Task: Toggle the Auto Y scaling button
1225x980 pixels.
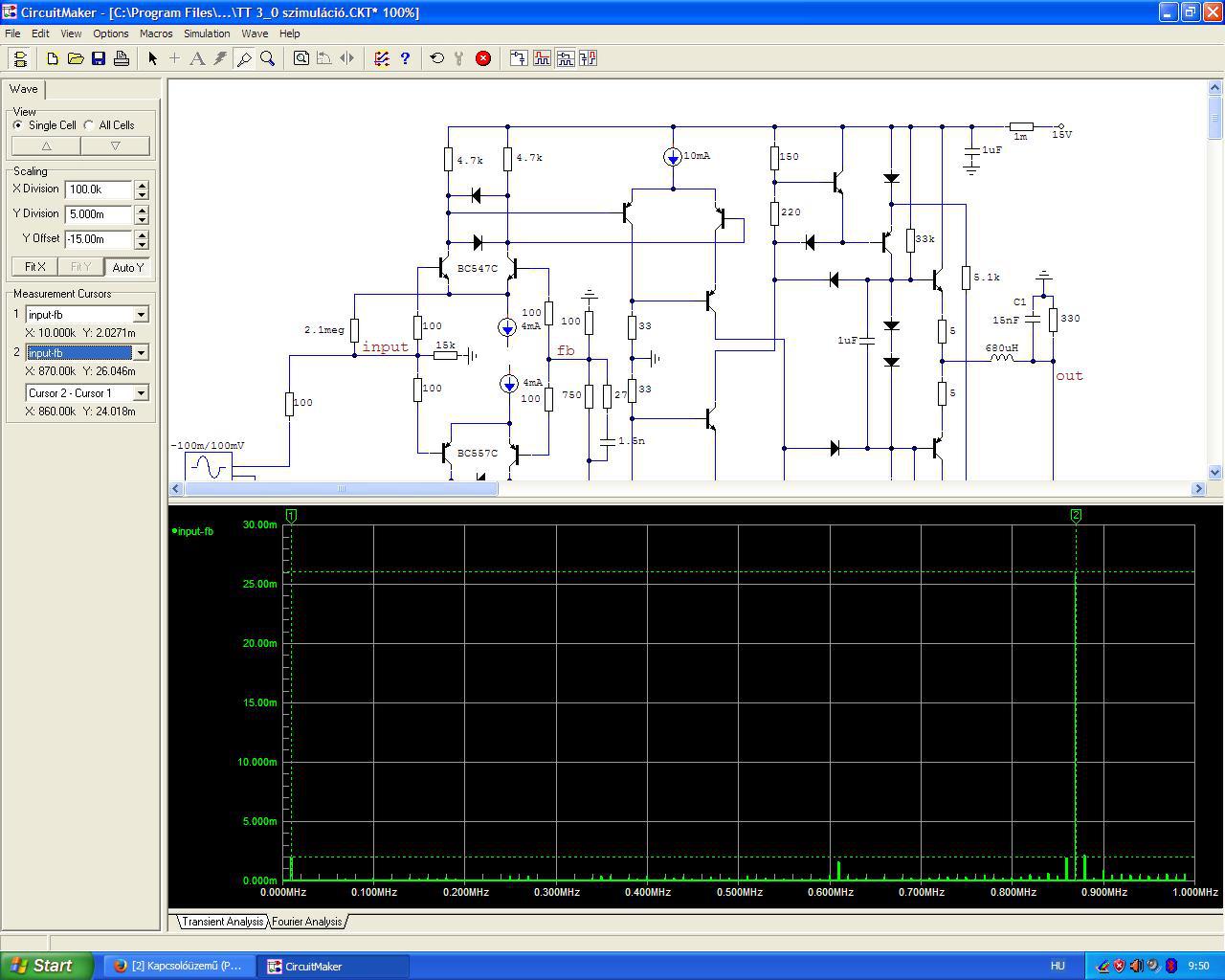Action: click(127, 267)
